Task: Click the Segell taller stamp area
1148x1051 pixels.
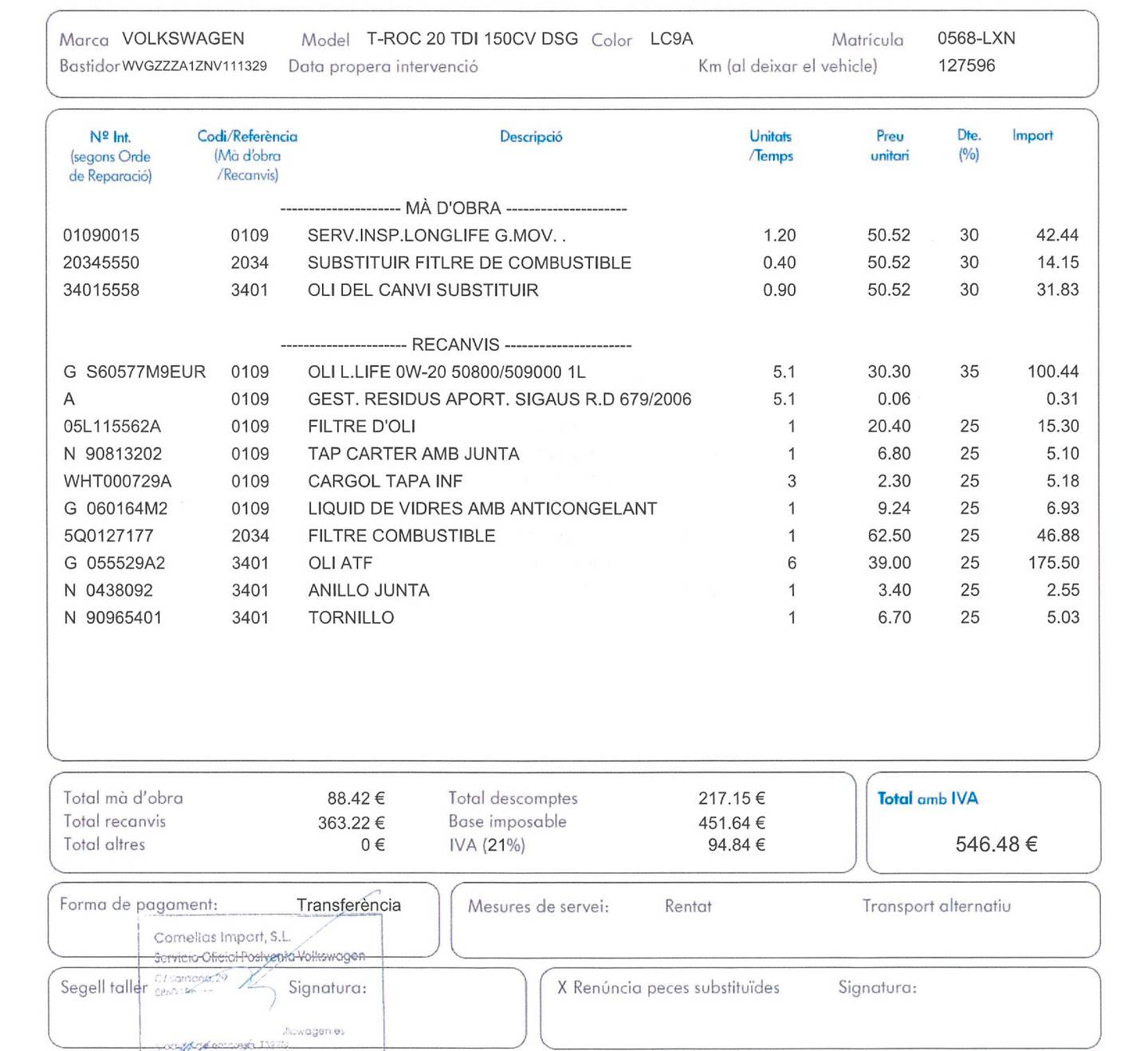Action: tap(103, 986)
